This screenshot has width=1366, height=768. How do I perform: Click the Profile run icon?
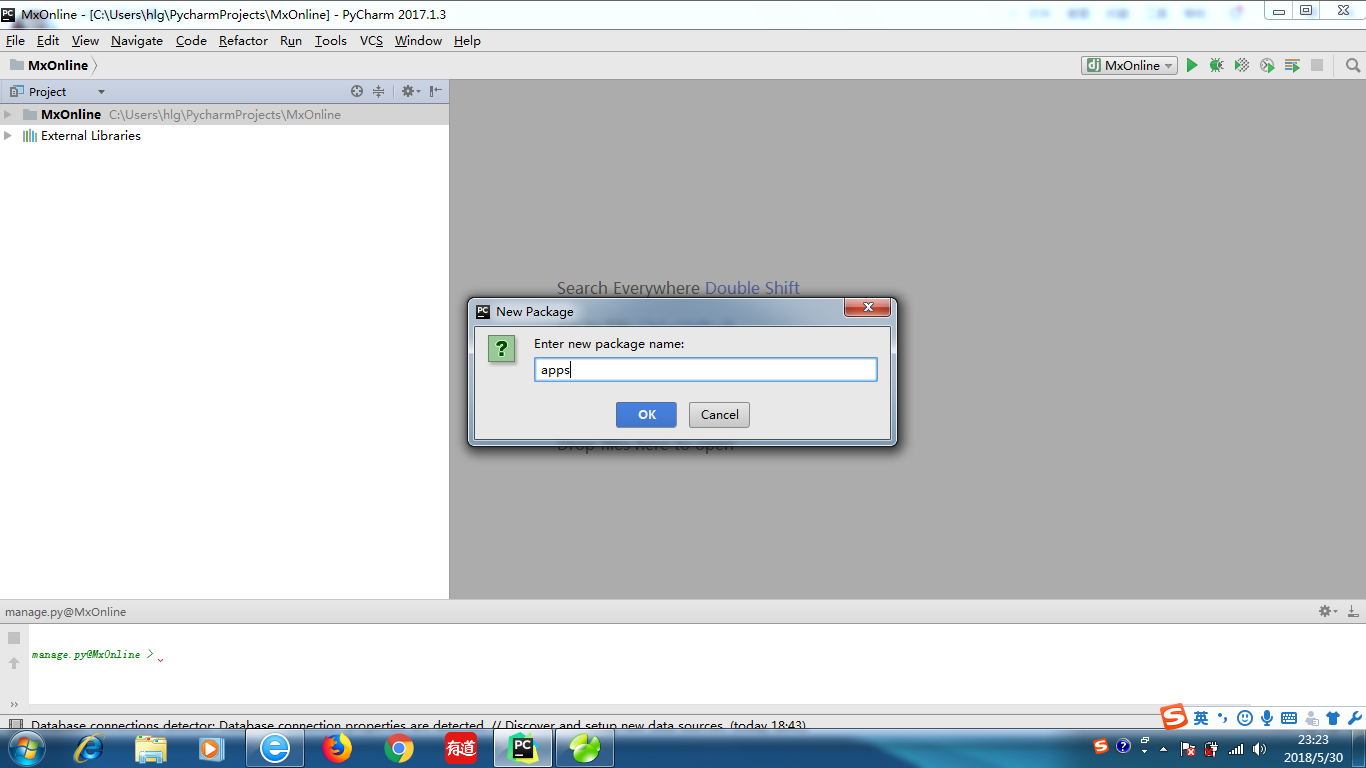tap(1267, 65)
